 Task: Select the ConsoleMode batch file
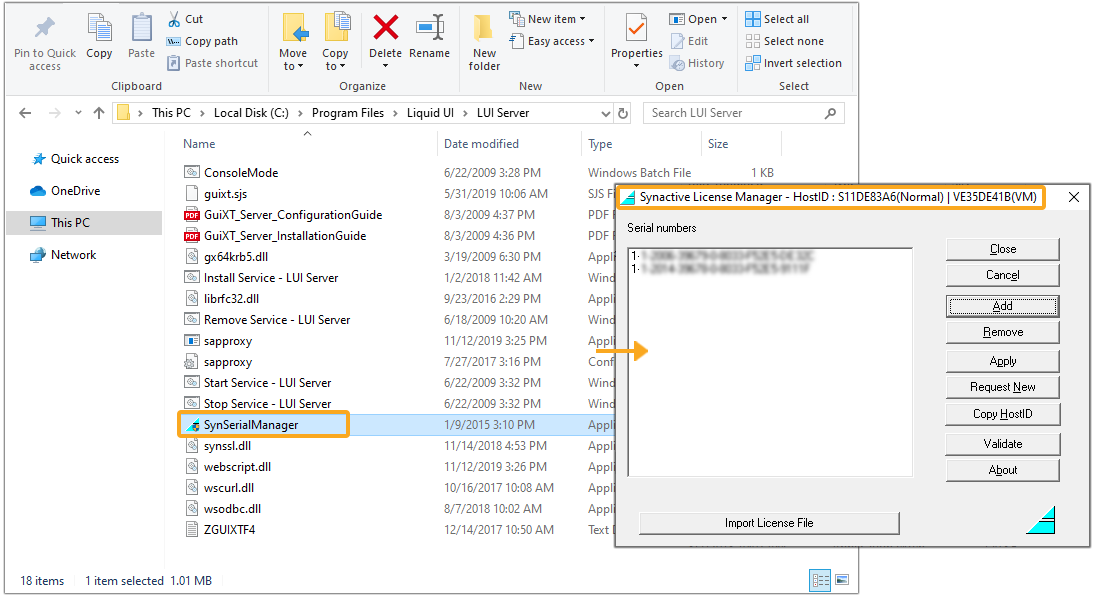[x=241, y=173]
